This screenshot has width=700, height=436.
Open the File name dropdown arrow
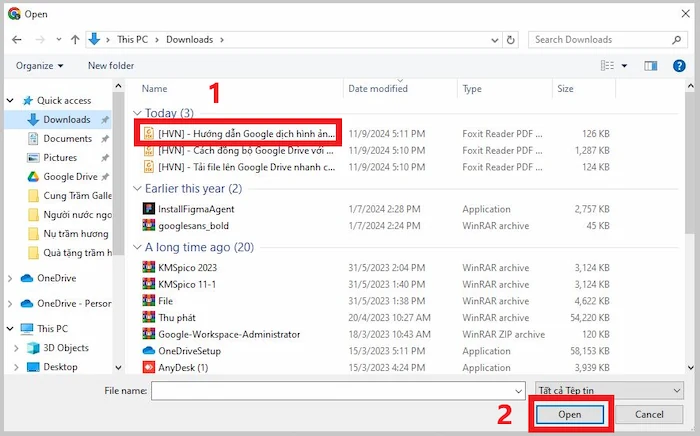tap(518, 391)
